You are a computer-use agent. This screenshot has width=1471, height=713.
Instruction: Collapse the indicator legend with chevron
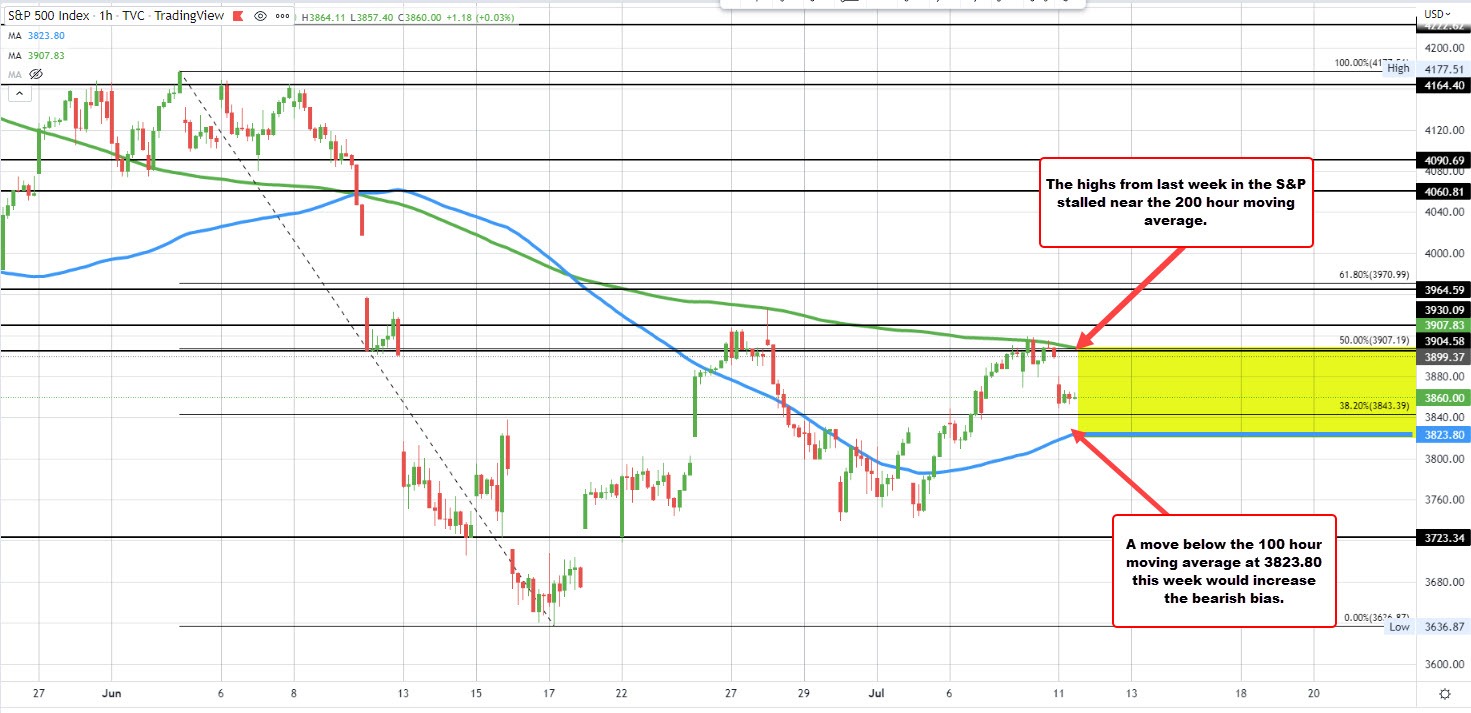tap(17, 93)
